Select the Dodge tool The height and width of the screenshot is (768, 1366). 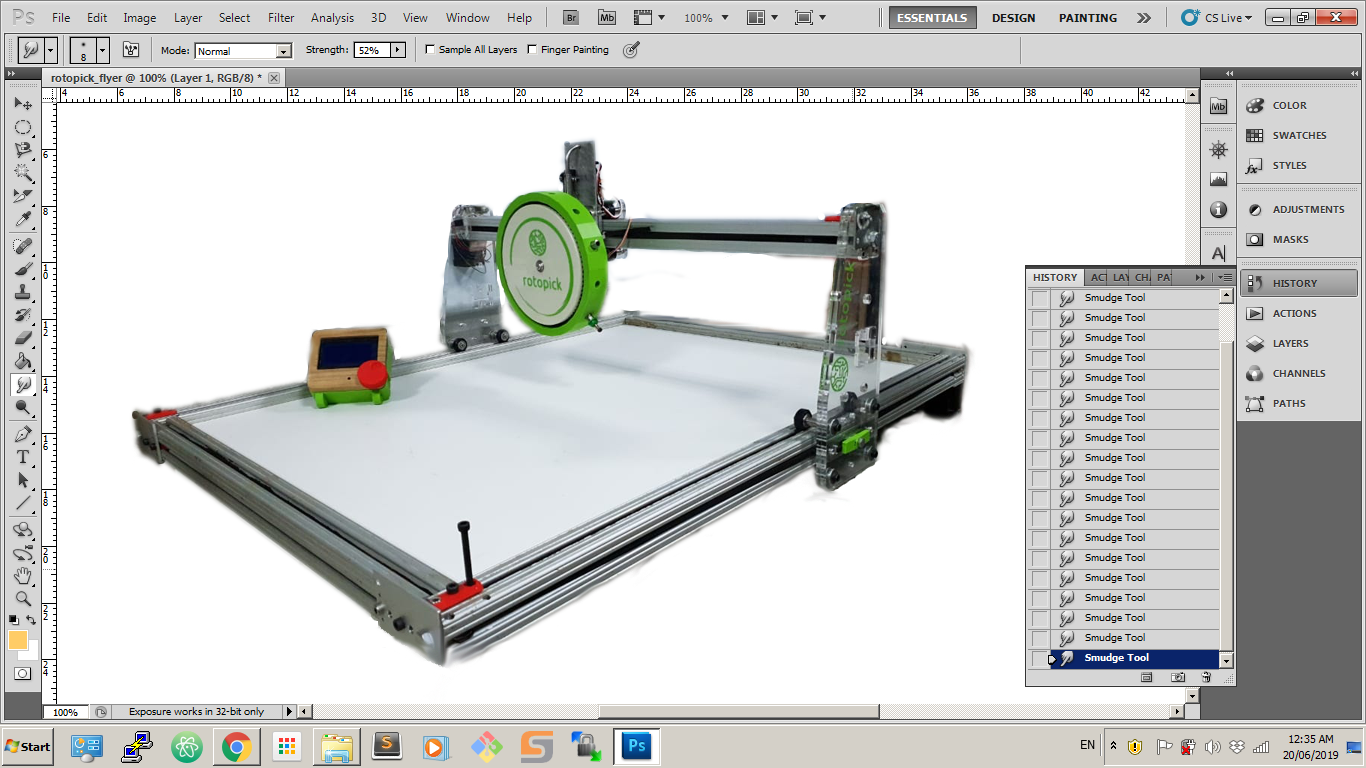tap(23, 407)
